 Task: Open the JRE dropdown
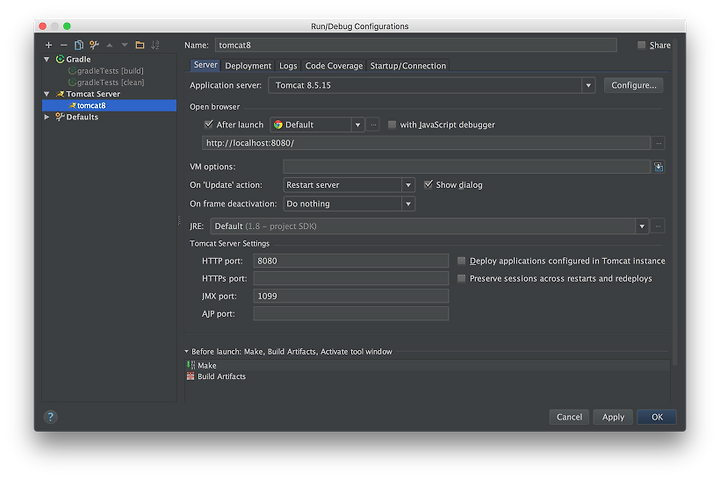(641, 226)
